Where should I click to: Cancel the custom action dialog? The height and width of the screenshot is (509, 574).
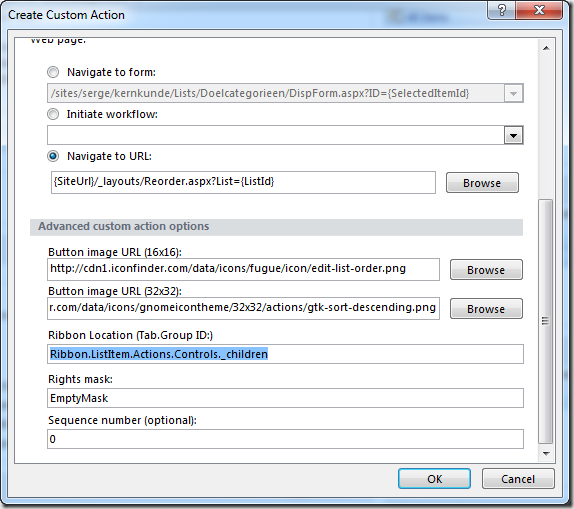click(518, 479)
